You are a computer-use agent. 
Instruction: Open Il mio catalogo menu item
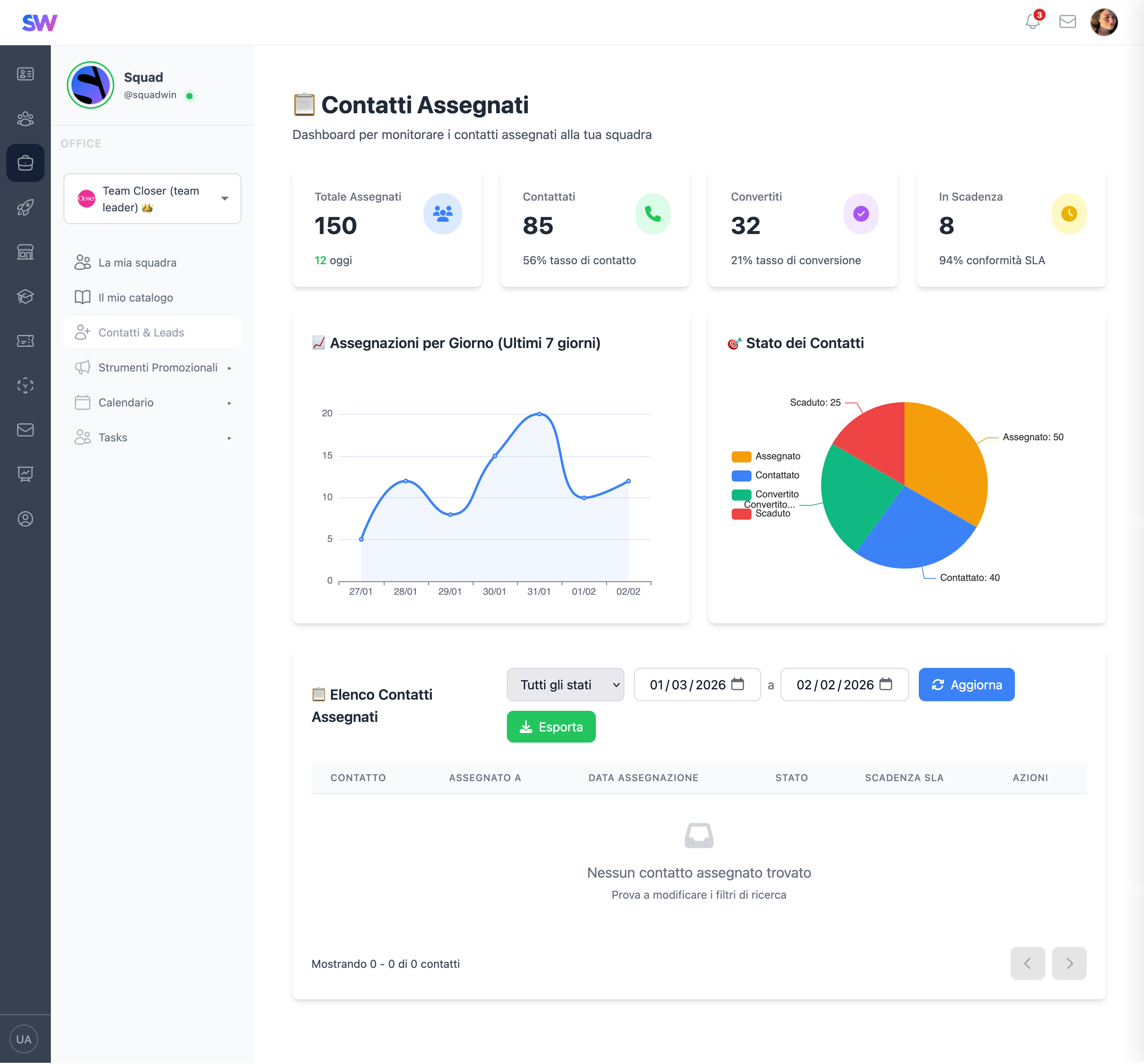(136, 298)
